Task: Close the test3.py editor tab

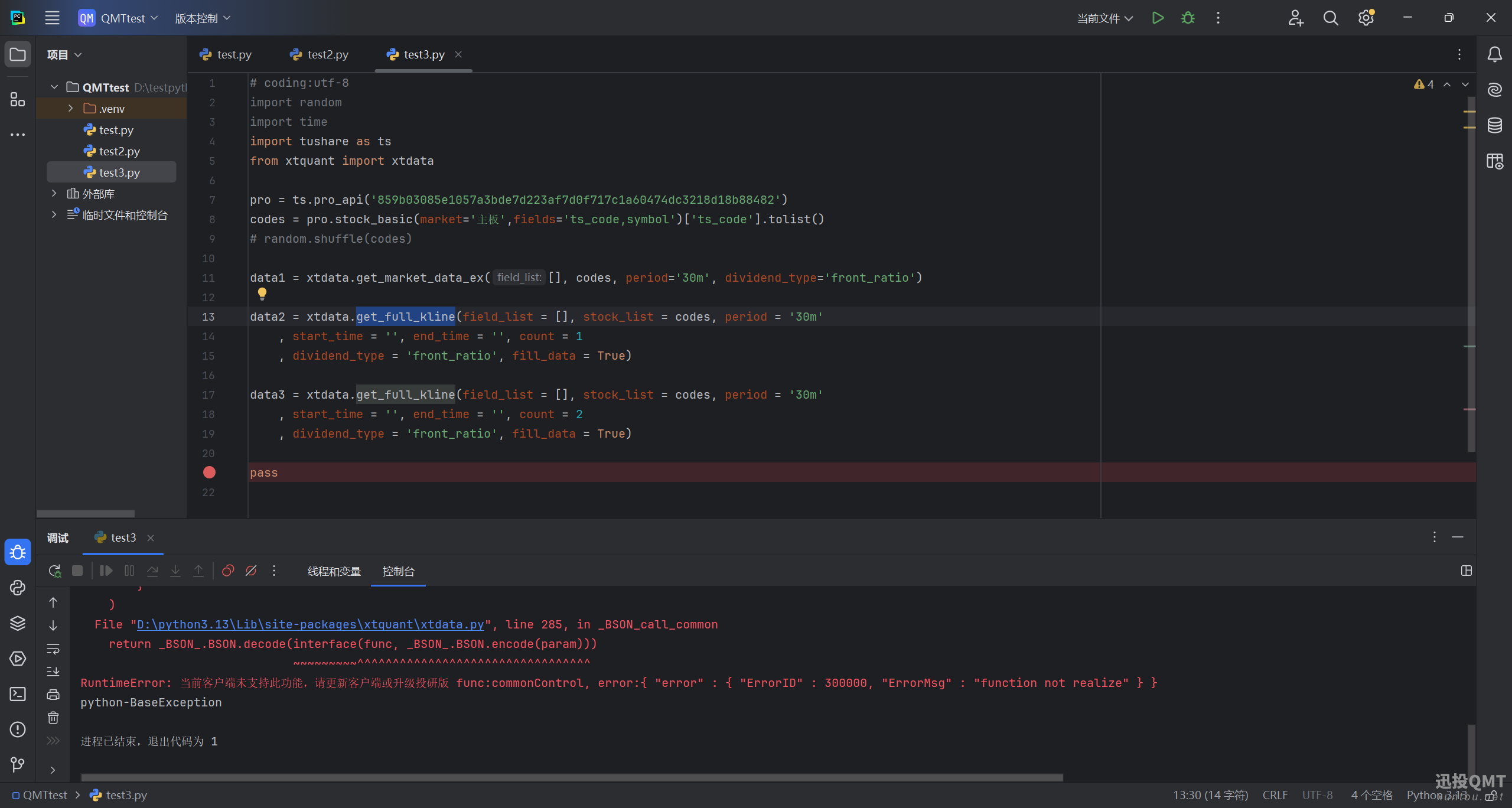Action: tap(458, 54)
